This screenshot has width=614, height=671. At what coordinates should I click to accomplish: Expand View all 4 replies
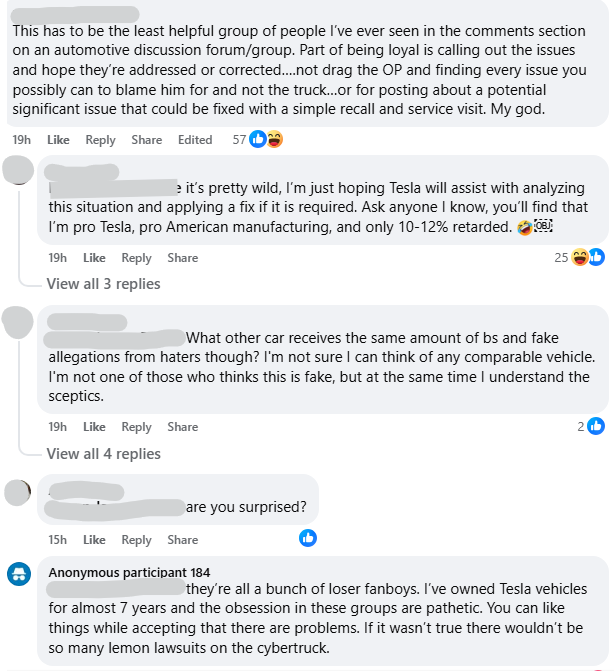(x=103, y=454)
